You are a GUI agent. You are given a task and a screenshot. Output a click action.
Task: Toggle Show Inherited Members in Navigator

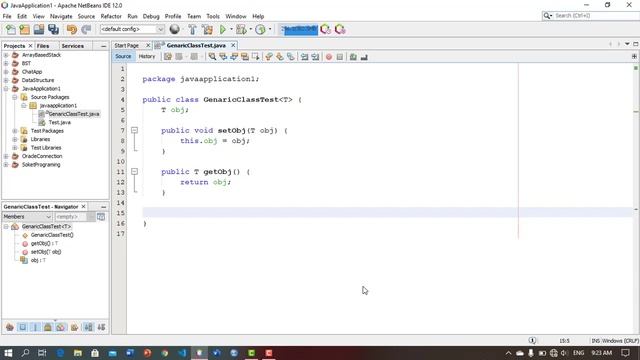point(10,327)
